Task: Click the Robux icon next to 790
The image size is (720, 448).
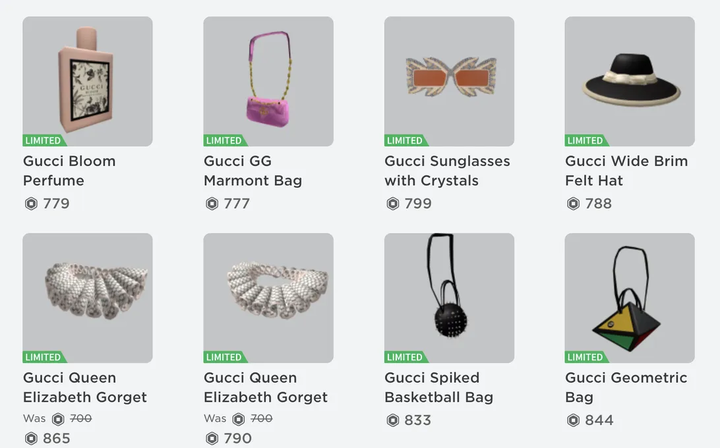Action: tap(211, 438)
